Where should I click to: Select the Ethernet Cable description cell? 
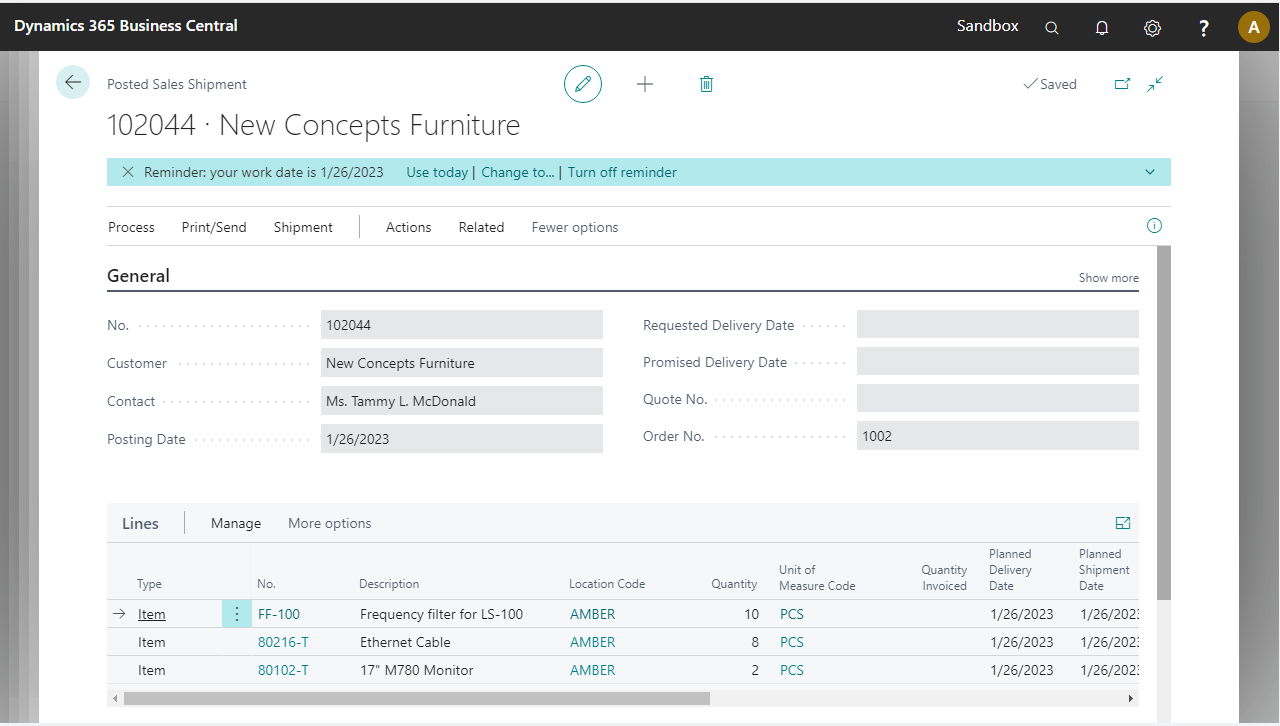(405, 642)
